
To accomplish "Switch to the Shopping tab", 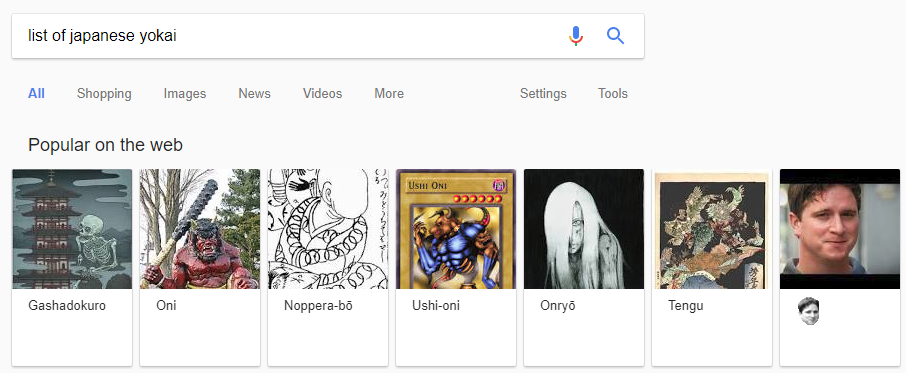I will coord(104,94).
